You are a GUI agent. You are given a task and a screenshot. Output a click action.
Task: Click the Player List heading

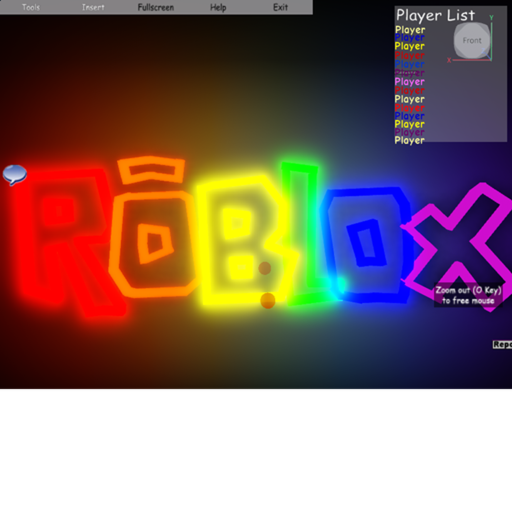[x=435, y=15]
